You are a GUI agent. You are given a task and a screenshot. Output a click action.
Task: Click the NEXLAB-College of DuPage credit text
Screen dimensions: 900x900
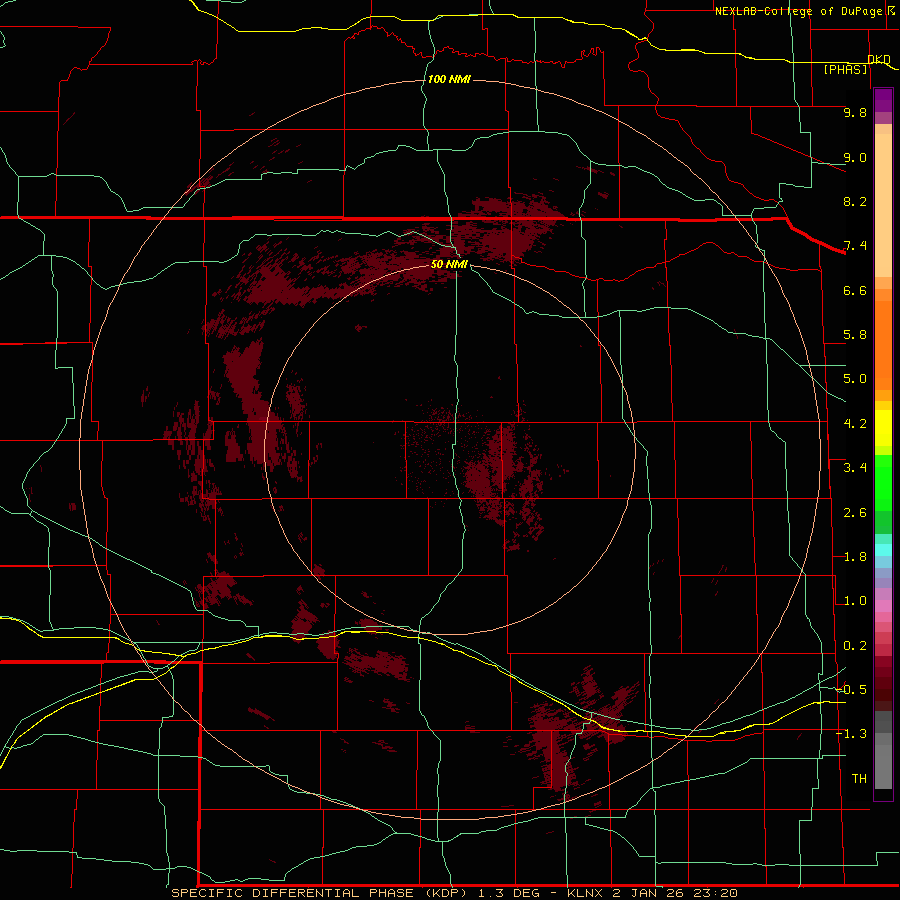(x=798, y=11)
